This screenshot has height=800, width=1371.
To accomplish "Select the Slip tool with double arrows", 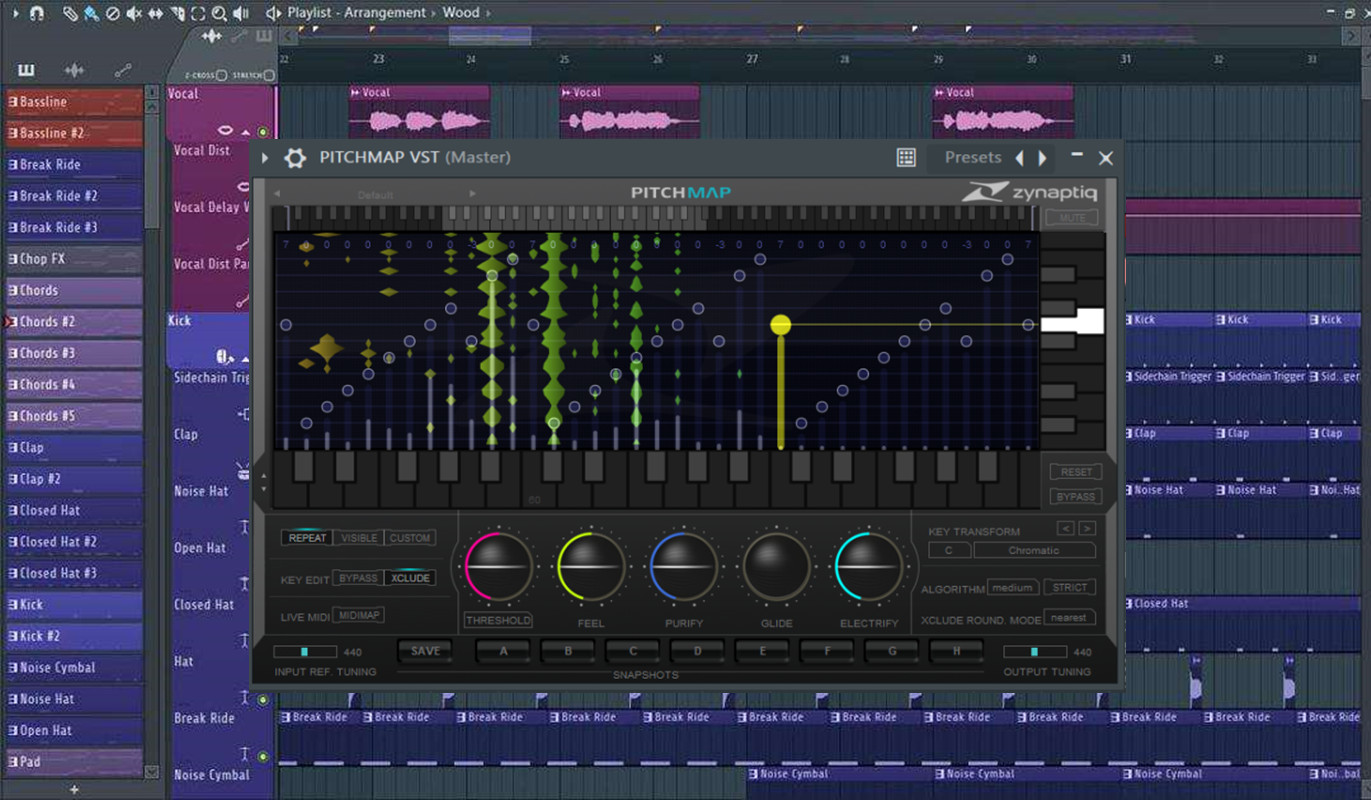I will click(155, 14).
